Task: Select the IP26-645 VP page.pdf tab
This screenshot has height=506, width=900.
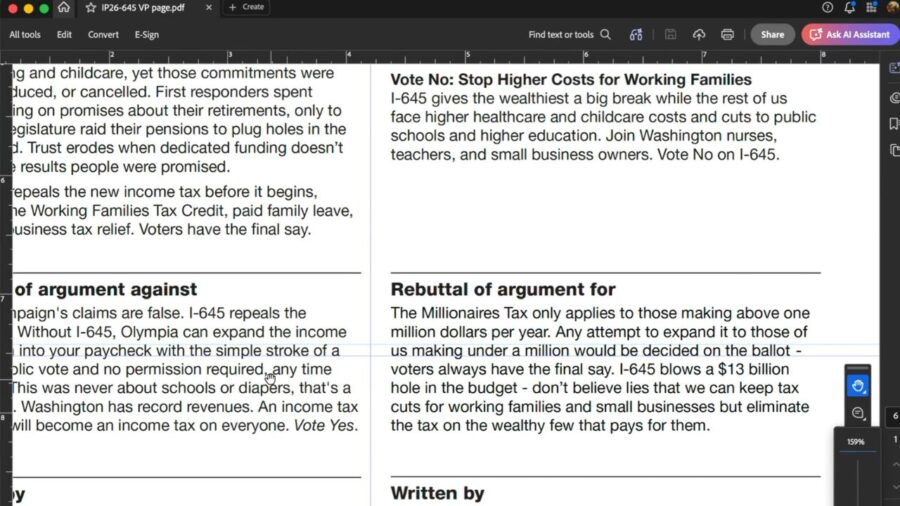Action: [x=143, y=7]
